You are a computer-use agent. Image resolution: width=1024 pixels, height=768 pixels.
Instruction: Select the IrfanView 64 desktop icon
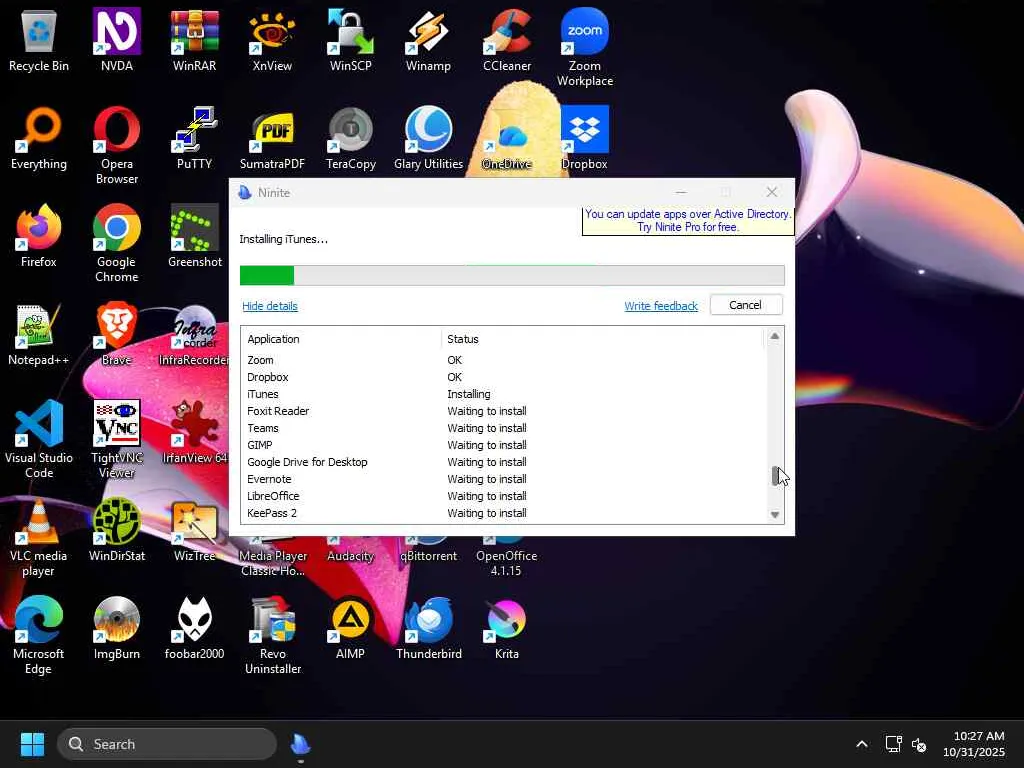pos(194,432)
